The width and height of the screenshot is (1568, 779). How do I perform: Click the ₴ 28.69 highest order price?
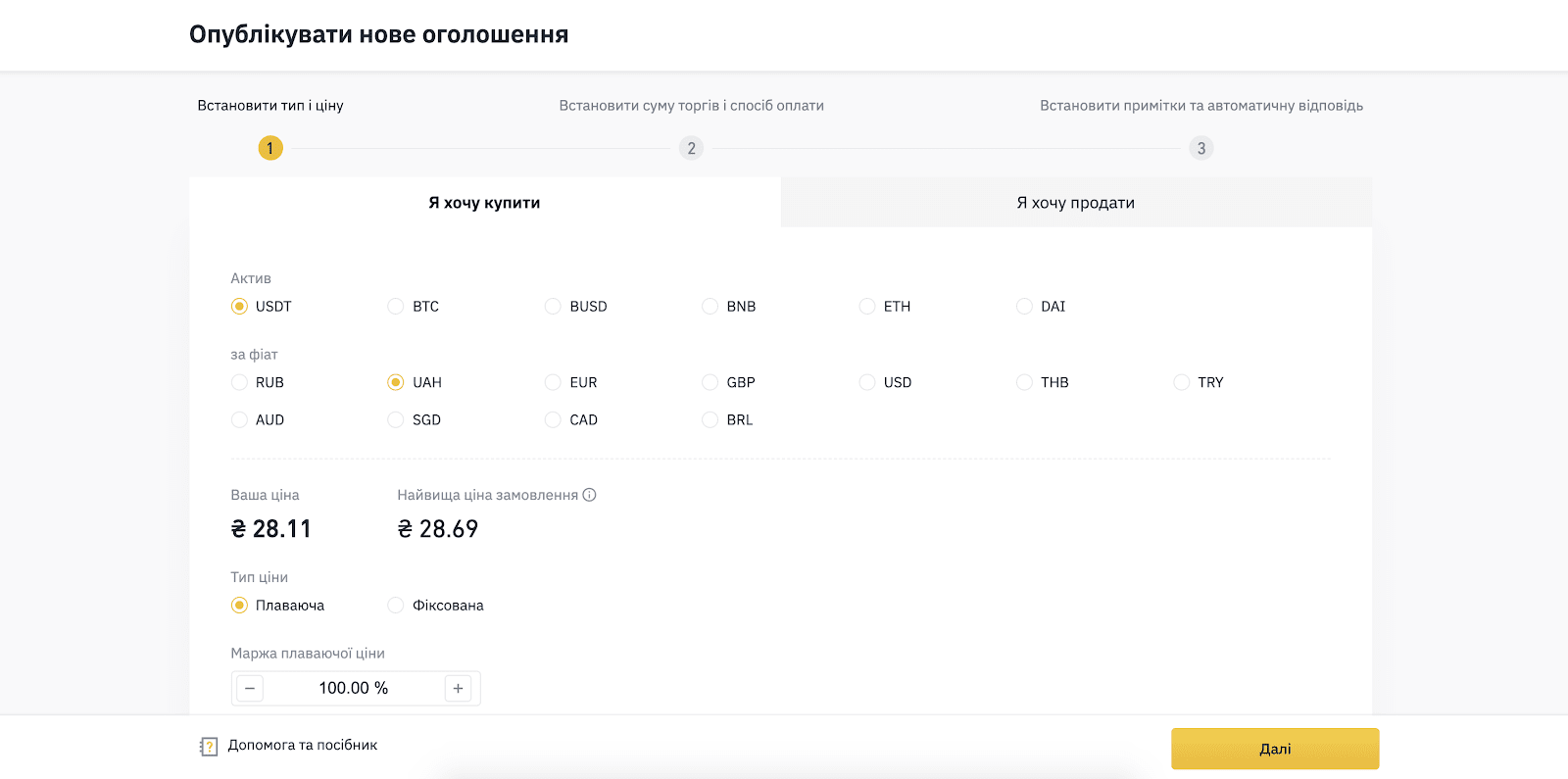pyautogui.click(x=438, y=529)
